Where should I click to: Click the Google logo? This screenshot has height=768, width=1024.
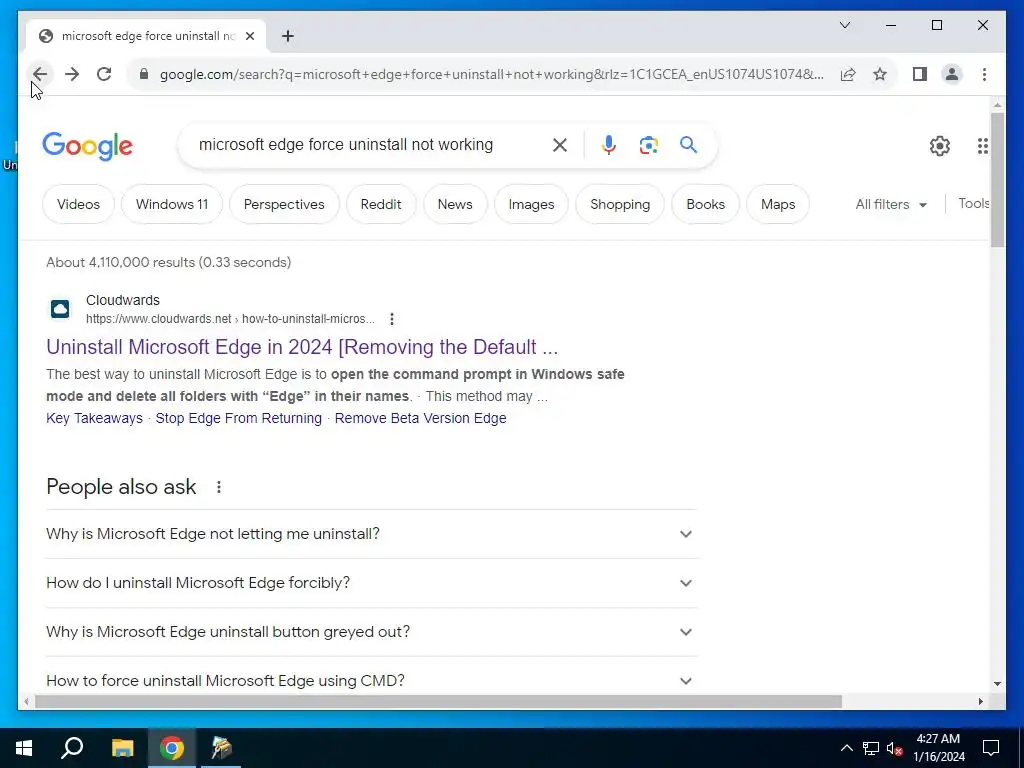point(88,146)
